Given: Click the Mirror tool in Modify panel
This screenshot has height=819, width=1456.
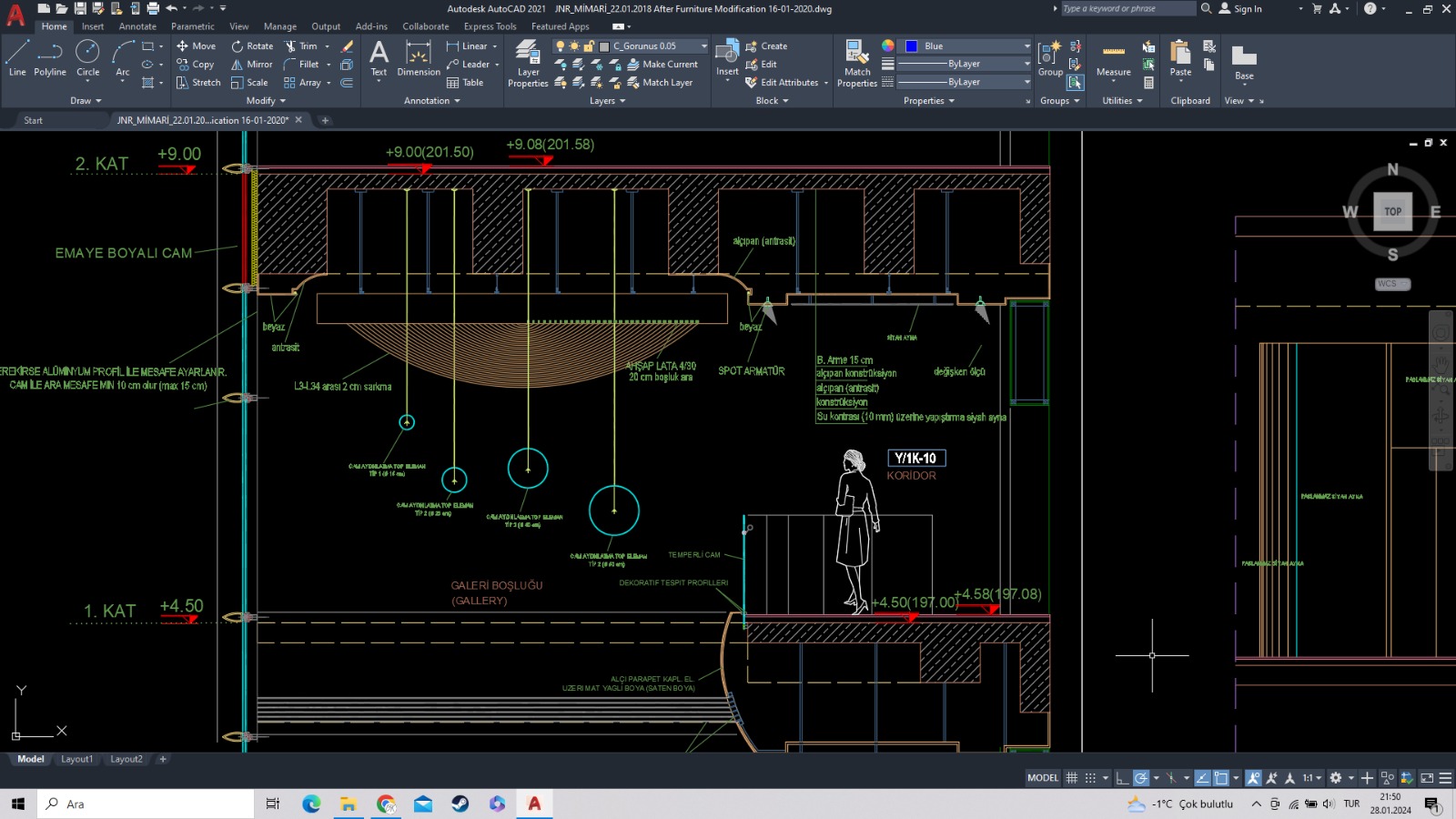Looking at the screenshot, I should pyautogui.click(x=251, y=65).
